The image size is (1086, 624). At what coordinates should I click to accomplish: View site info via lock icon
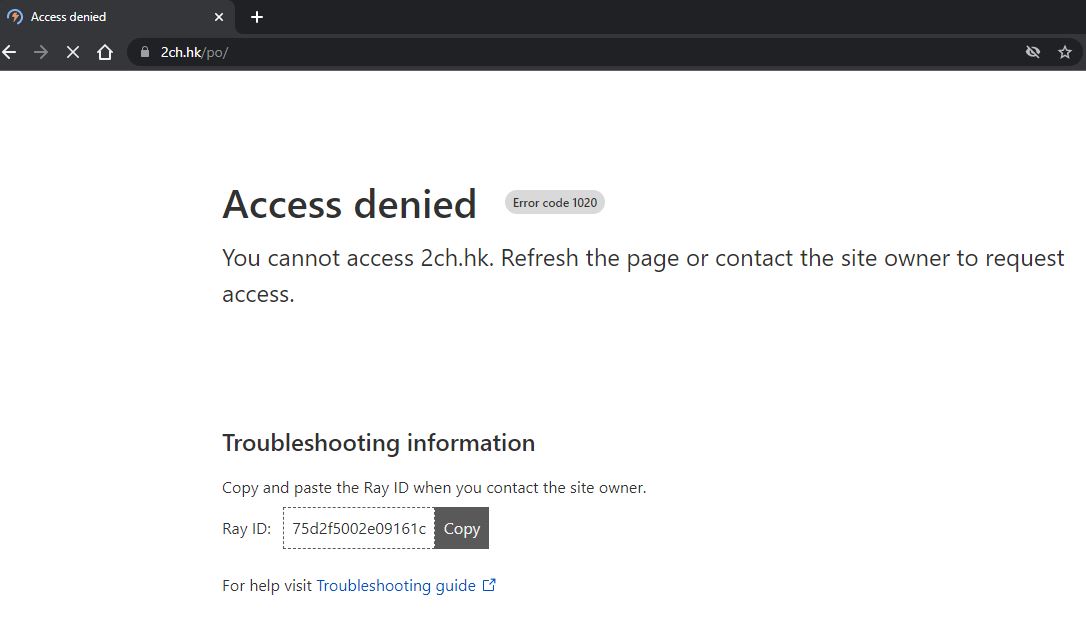145,52
